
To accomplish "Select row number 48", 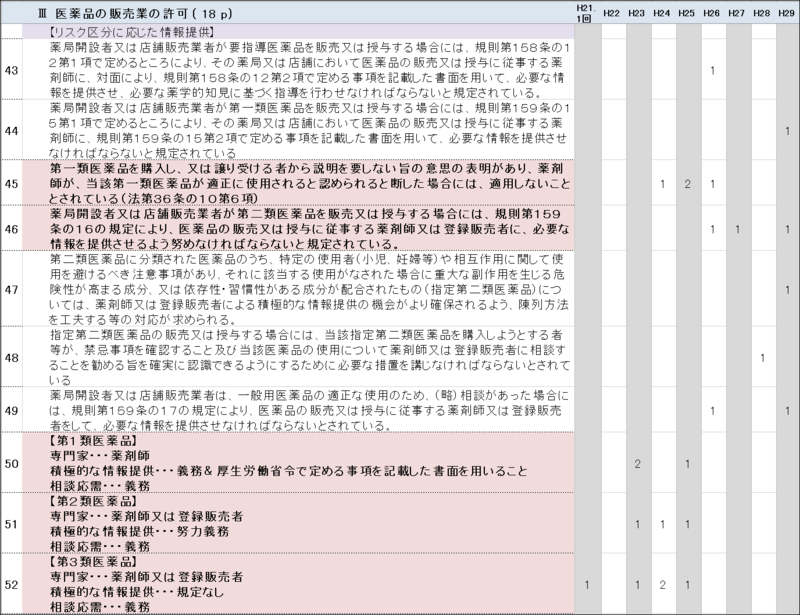I will 11,358.
